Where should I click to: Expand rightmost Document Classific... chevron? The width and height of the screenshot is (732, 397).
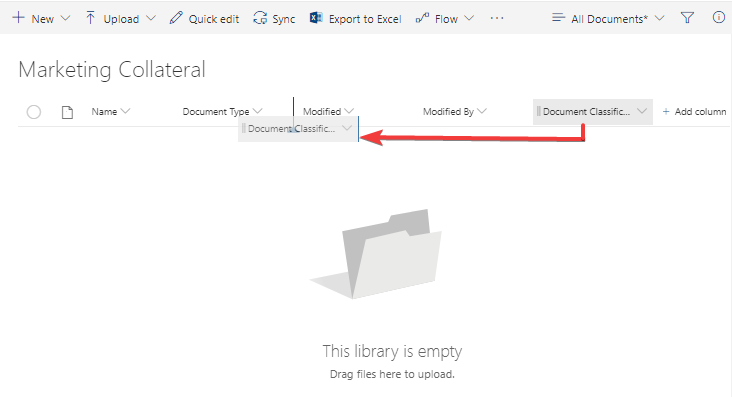[x=642, y=111]
